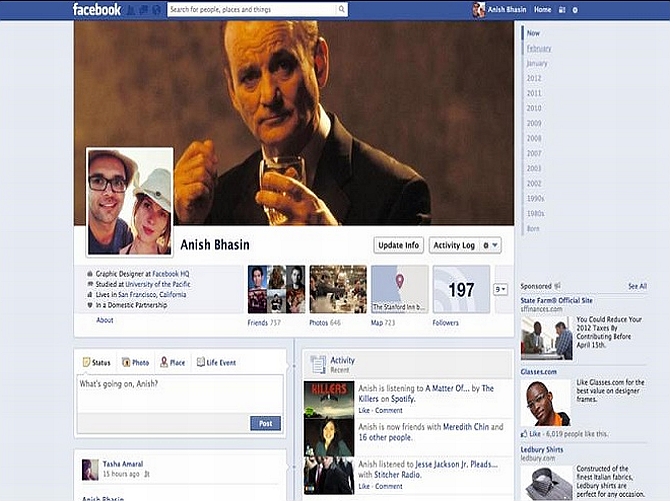Image resolution: width=670 pixels, height=501 pixels.
Task: Open San Francisco, California link
Action: pyautogui.click(x=152, y=295)
